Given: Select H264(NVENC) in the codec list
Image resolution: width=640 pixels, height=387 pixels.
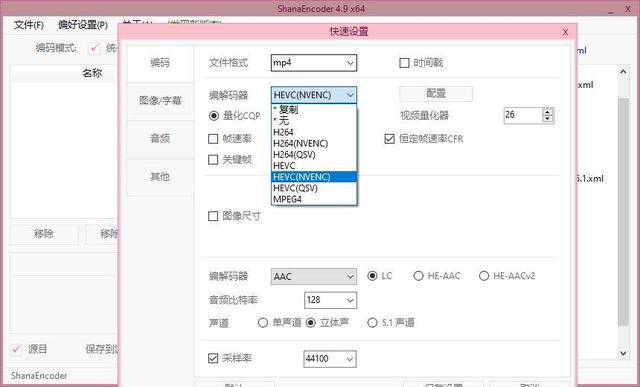Looking at the screenshot, I should pos(313,143).
